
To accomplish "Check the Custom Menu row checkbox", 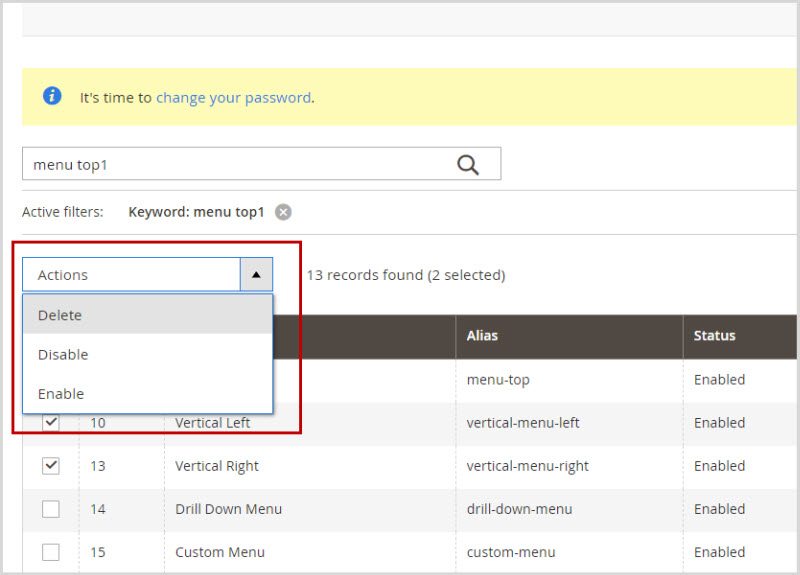I will tap(51, 552).
